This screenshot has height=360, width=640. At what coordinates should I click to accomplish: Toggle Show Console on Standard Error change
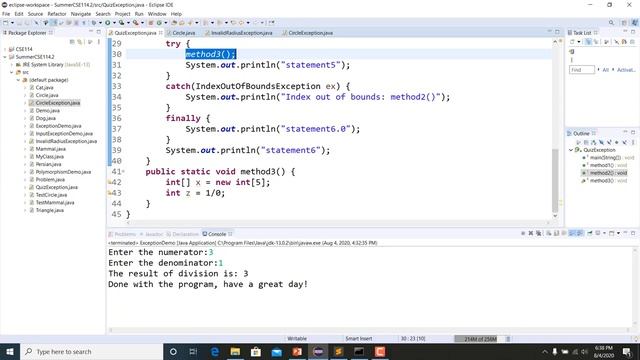pyautogui.click(x=579, y=233)
